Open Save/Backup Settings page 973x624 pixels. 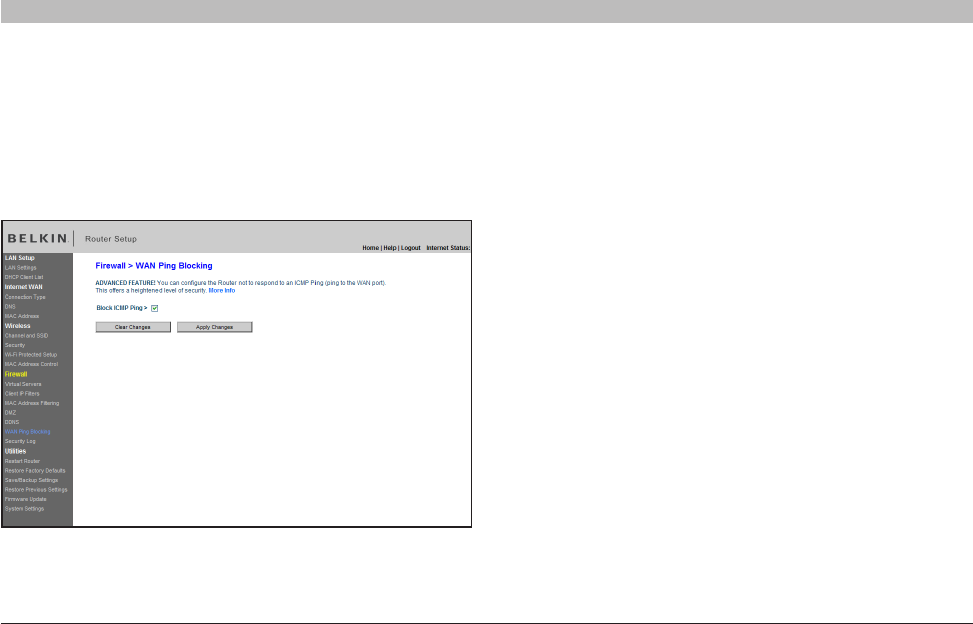tap(32, 480)
